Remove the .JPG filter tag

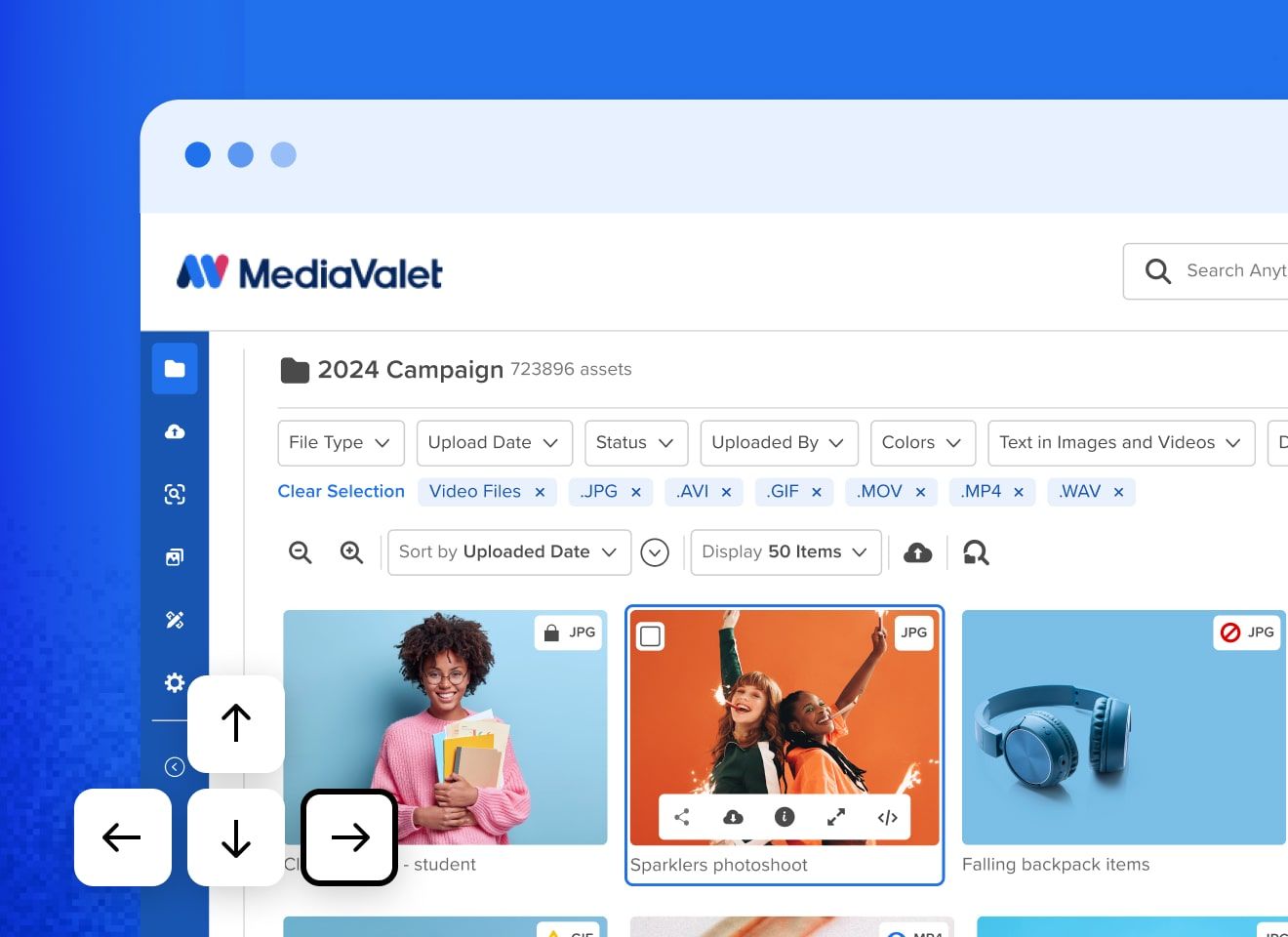[x=635, y=492]
